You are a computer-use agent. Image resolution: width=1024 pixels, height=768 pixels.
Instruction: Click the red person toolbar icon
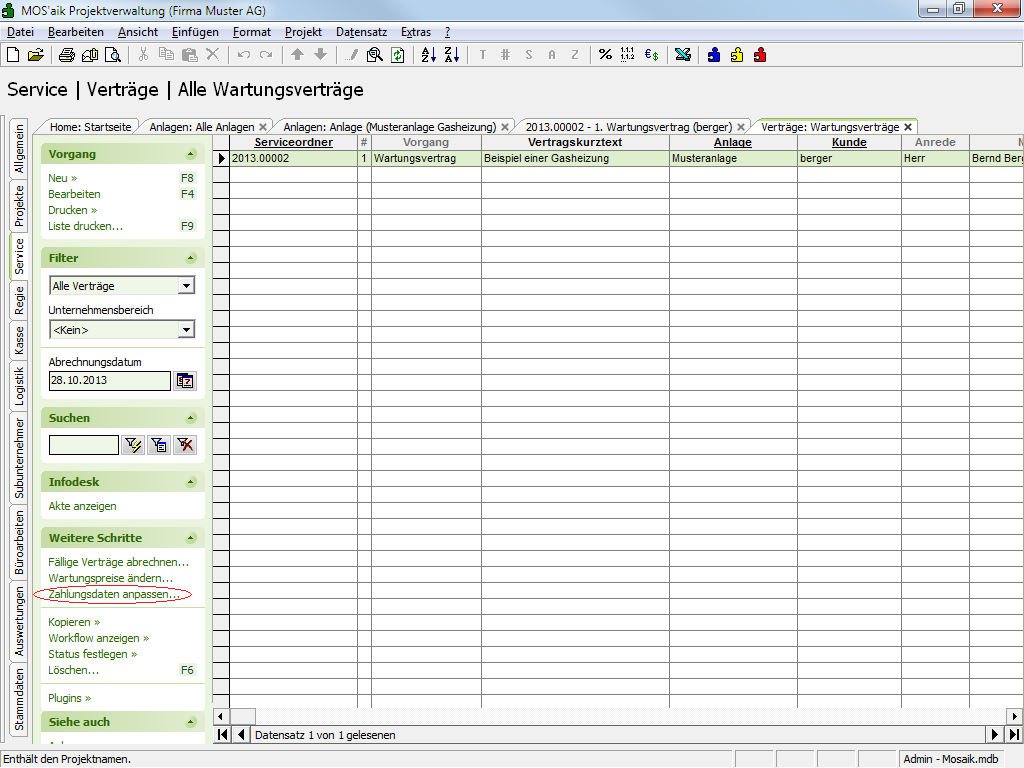coord(760,55)
